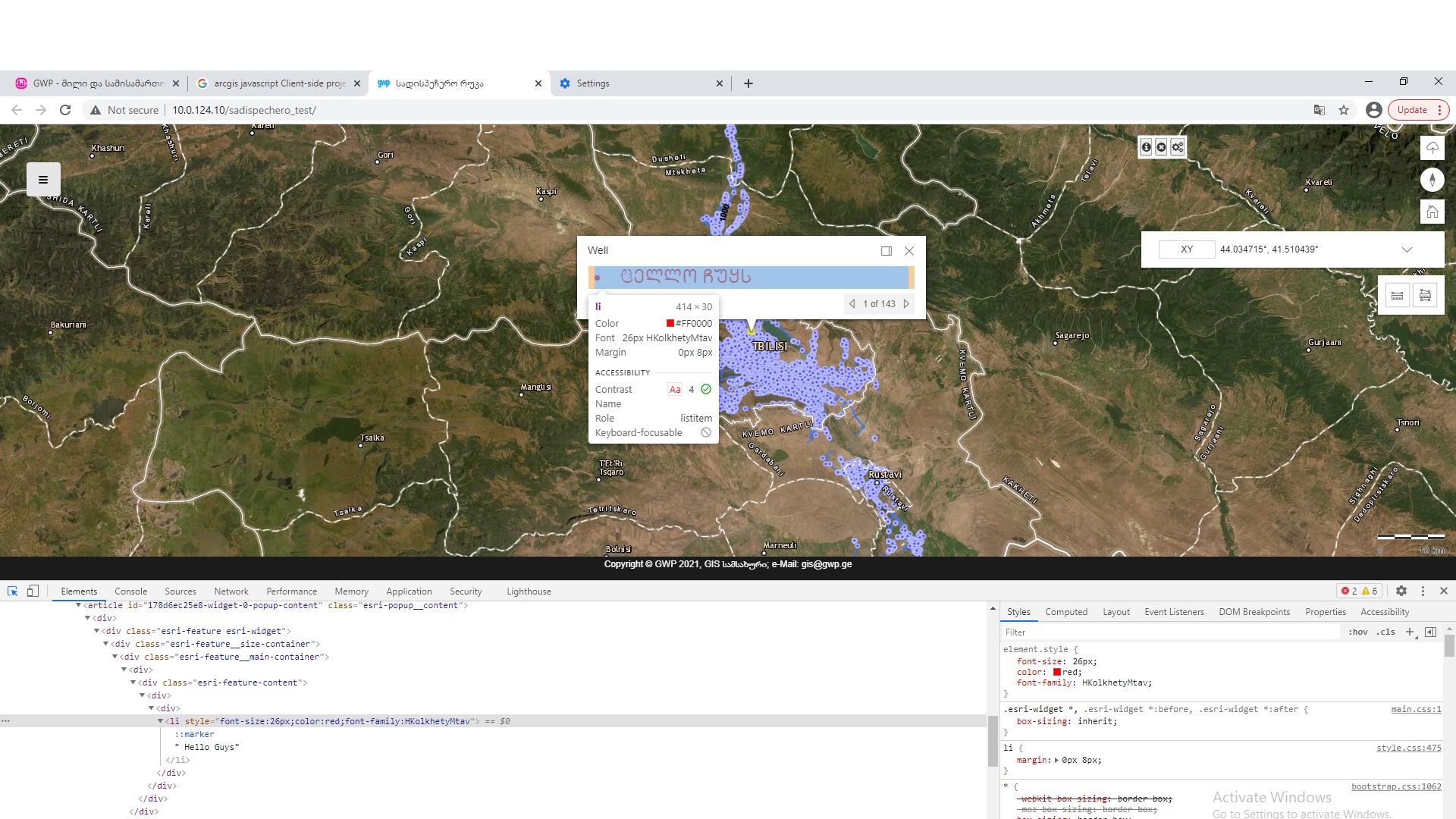Open the map info widget icon
The image size is (1456, 819).
click(1145, 147)
